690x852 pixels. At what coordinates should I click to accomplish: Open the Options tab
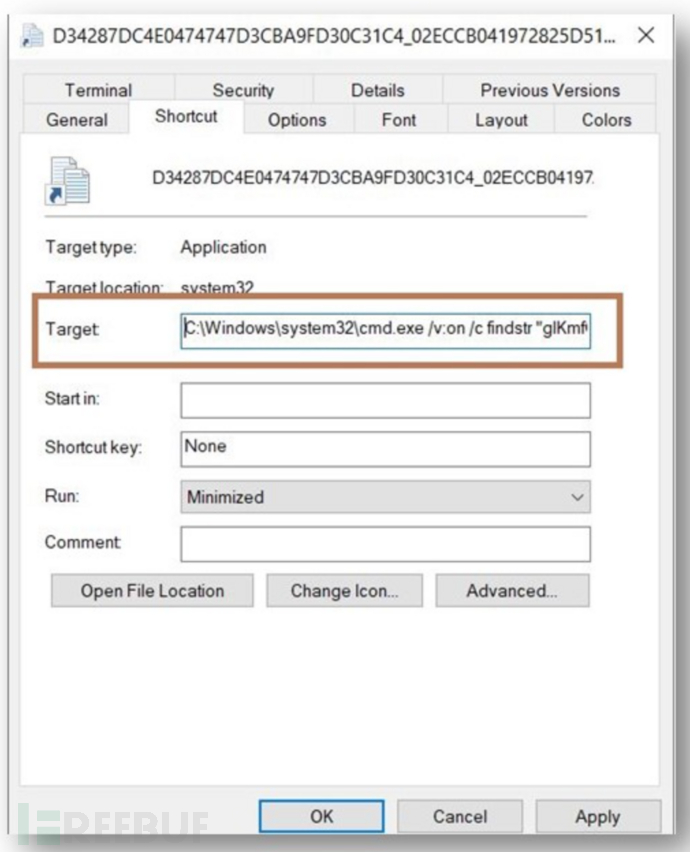[x=297, y=120]
